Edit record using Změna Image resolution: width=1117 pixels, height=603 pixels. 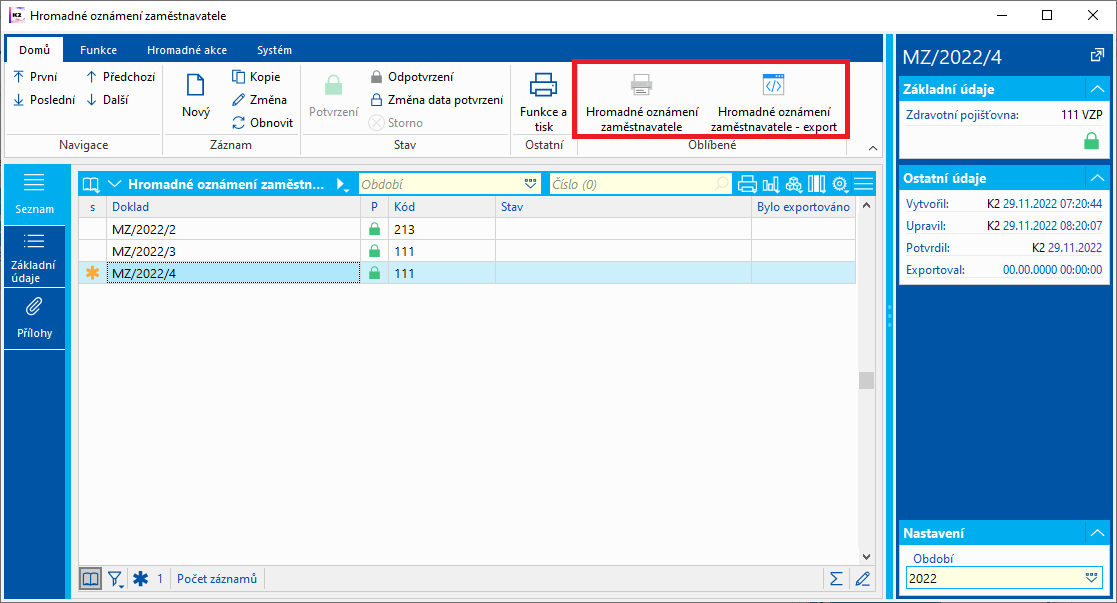tap(260, 100)
